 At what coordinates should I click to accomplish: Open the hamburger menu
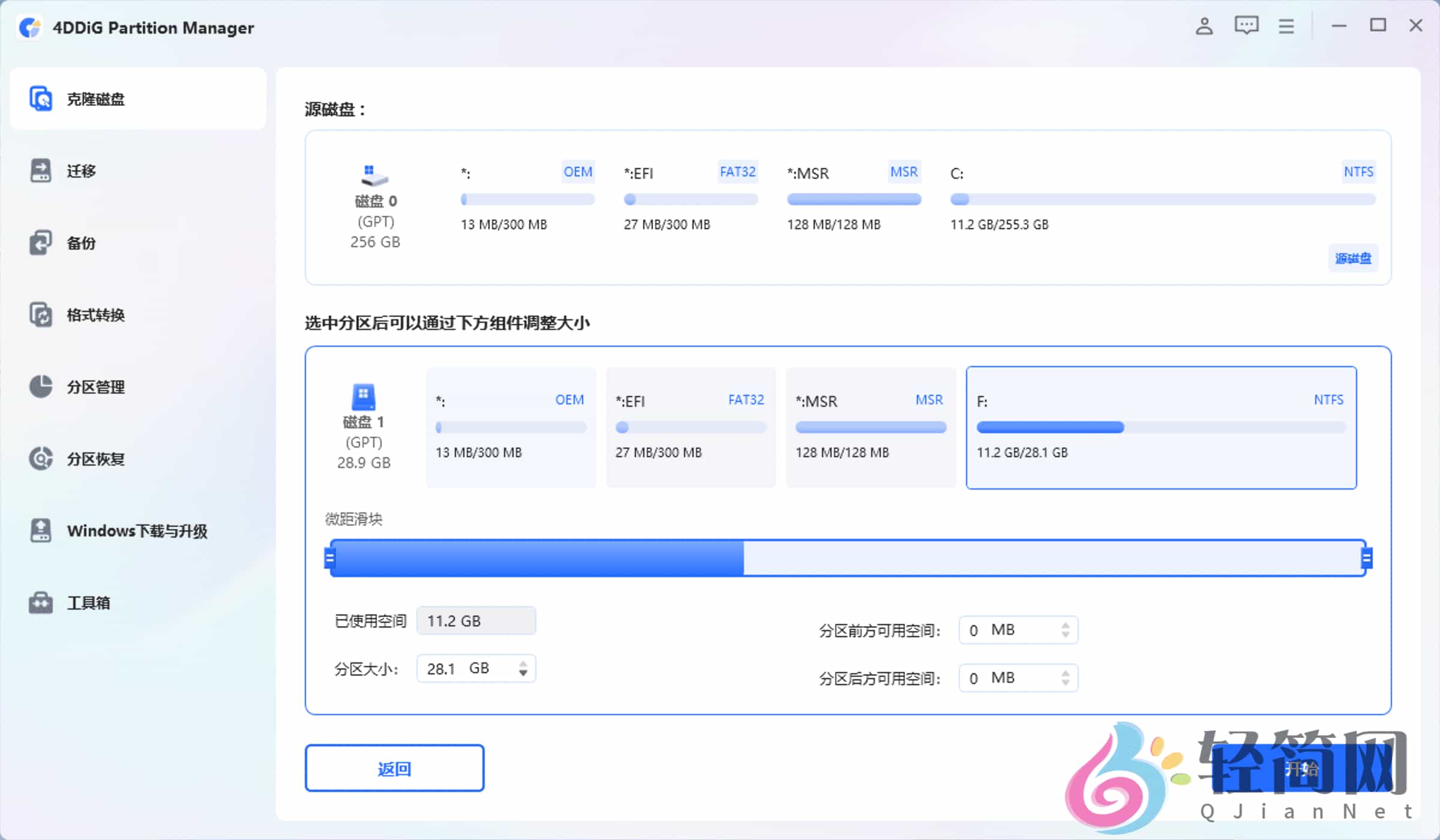[x=1286, y=26]
